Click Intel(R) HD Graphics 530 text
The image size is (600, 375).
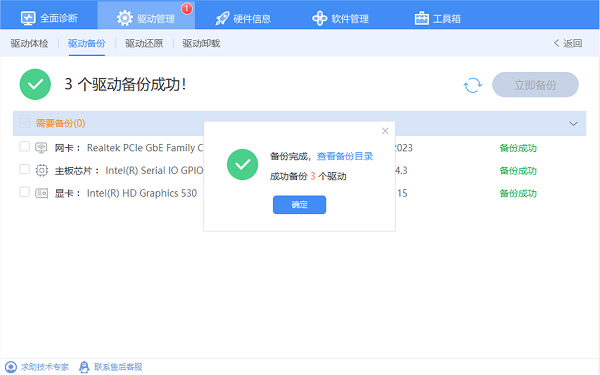pos(142,193)
